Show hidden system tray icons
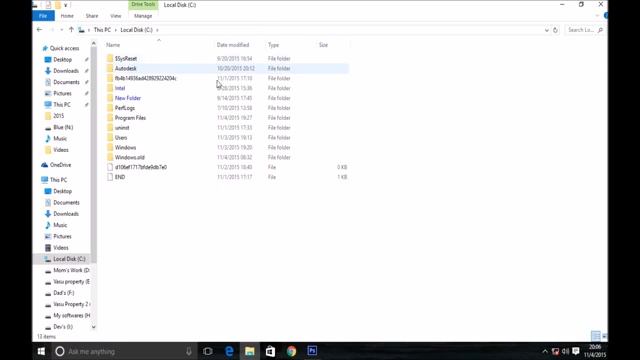640x360 pixels. coord(545,351)
